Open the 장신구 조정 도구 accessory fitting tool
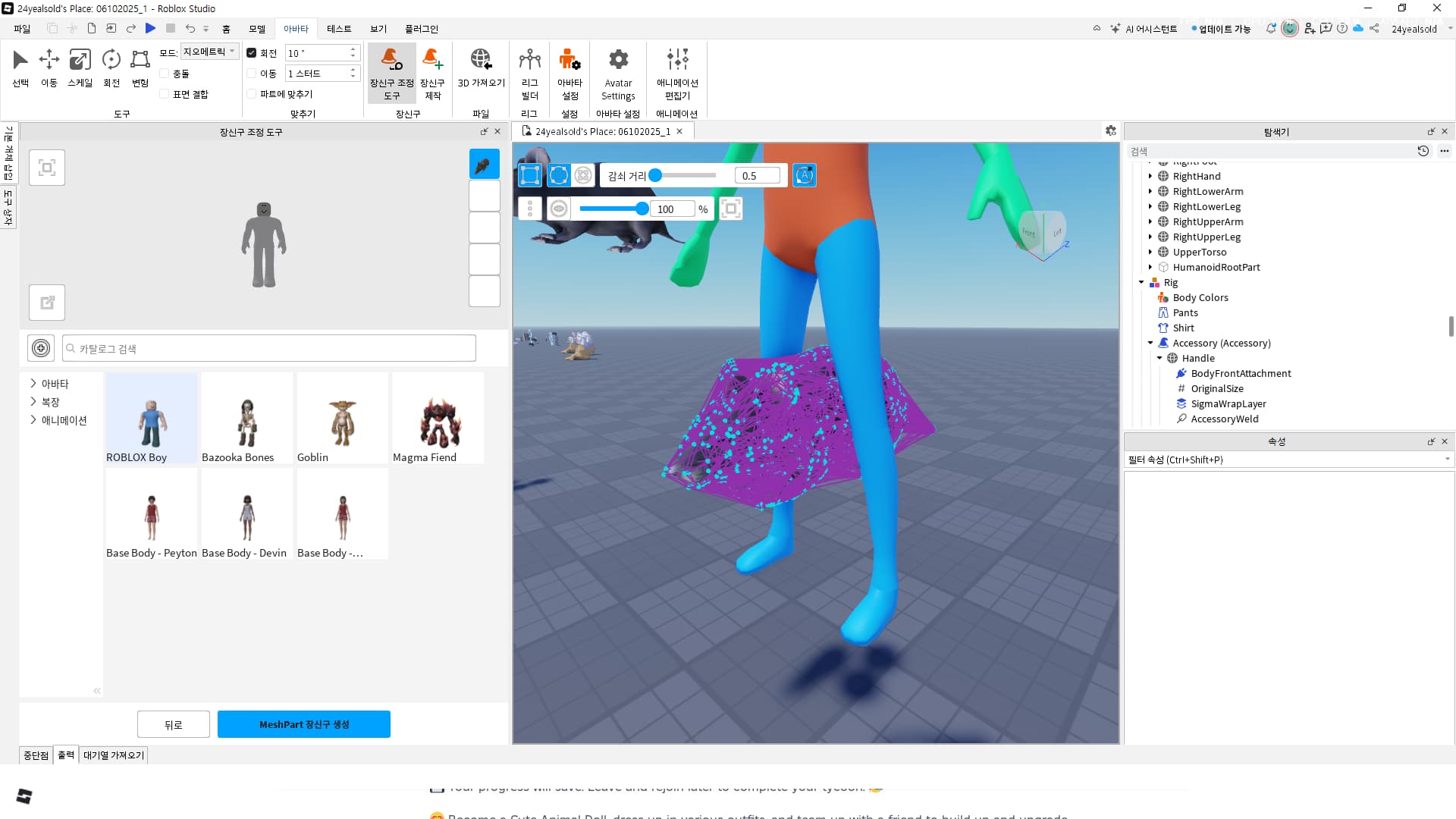 [391, 73]
